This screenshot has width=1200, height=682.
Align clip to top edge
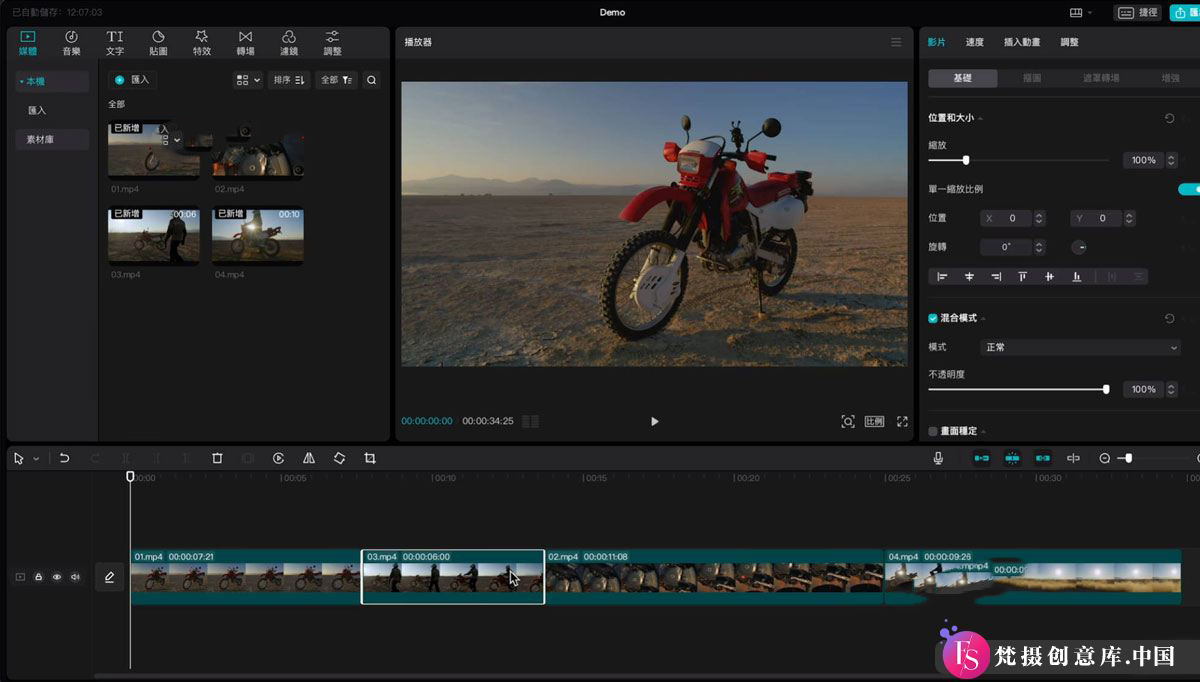pyautogui.click(x=1022, y=276)
